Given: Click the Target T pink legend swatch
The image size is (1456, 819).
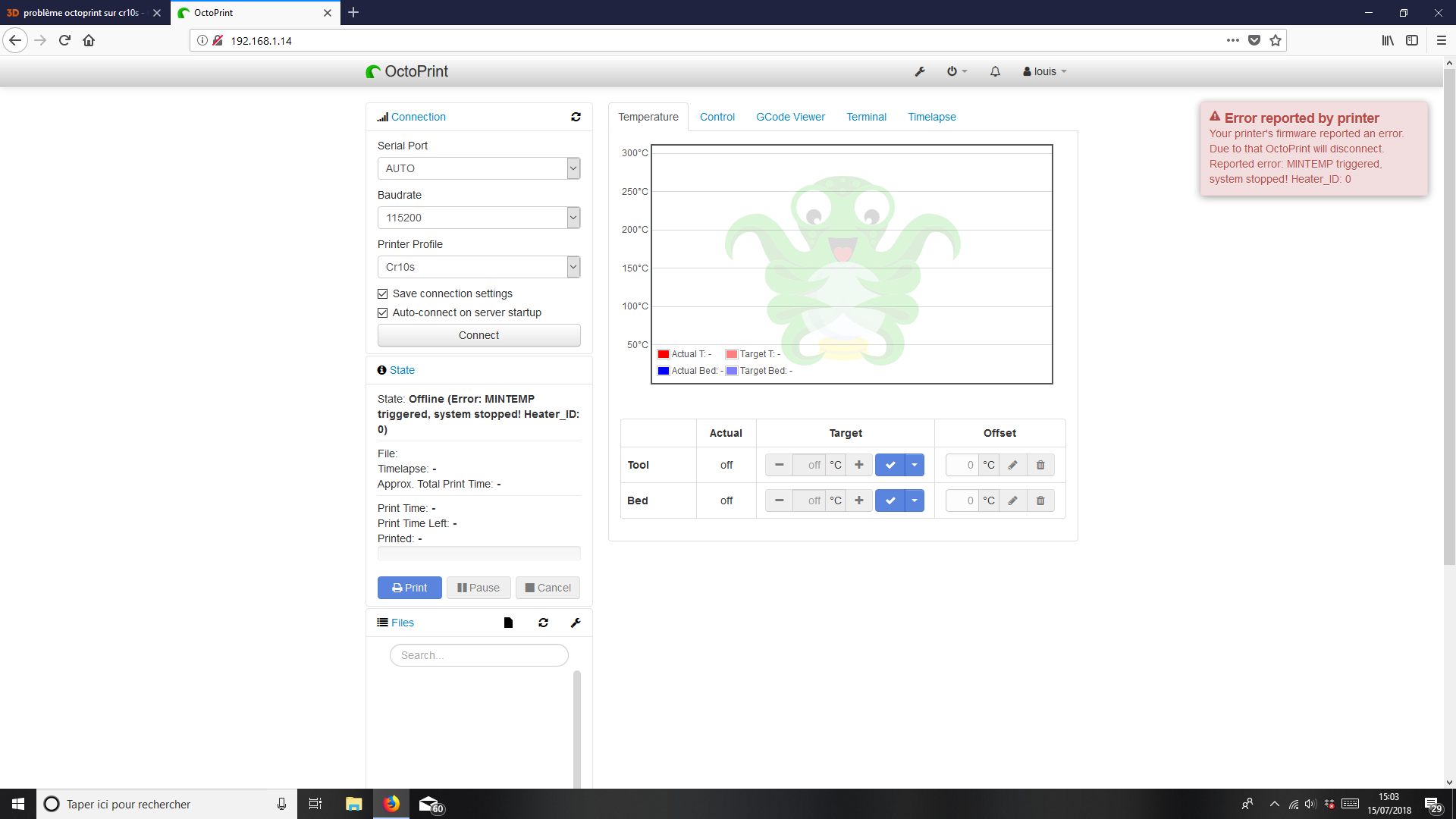Looking at the screenshot, I should point(732,354).
